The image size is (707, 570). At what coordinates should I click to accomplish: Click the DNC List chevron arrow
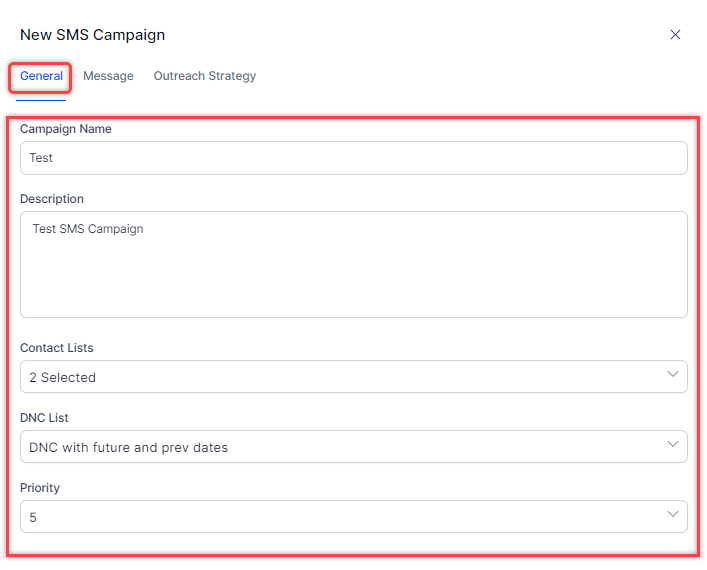[672, 445]
